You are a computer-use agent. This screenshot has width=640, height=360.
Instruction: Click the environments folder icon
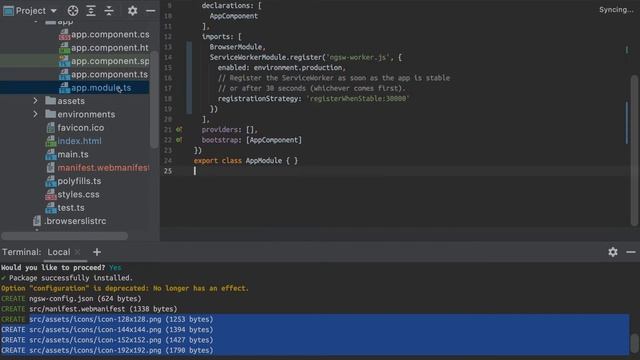tap(51, 114)
